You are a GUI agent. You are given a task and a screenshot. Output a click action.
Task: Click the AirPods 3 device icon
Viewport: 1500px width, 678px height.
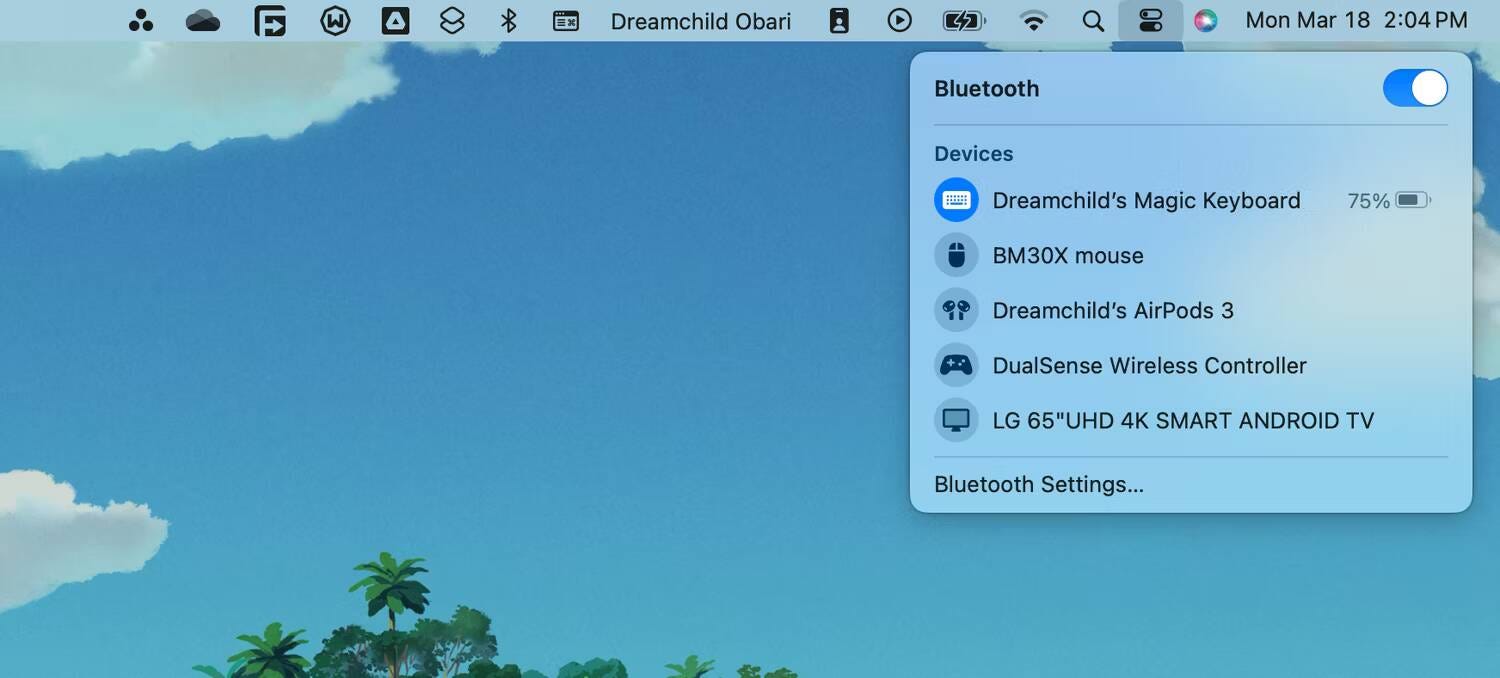pos(955,310)
